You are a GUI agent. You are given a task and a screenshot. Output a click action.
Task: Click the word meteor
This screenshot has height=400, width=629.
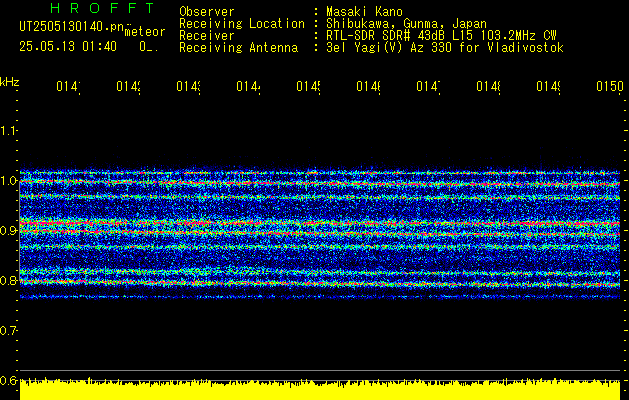click(145, 32)
